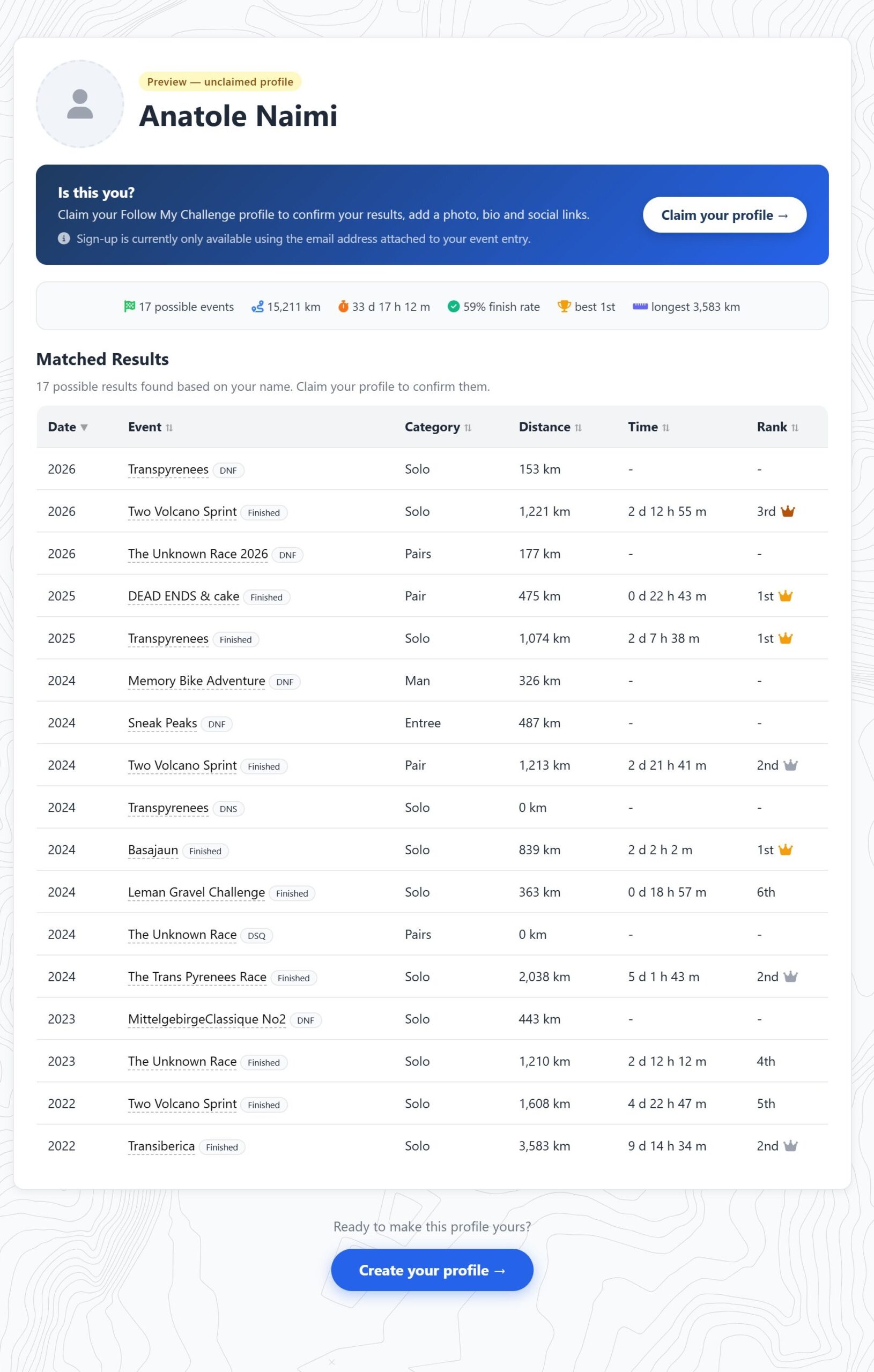Click the 6th rank cell
874x1372 pixels.
click(766, 892)
